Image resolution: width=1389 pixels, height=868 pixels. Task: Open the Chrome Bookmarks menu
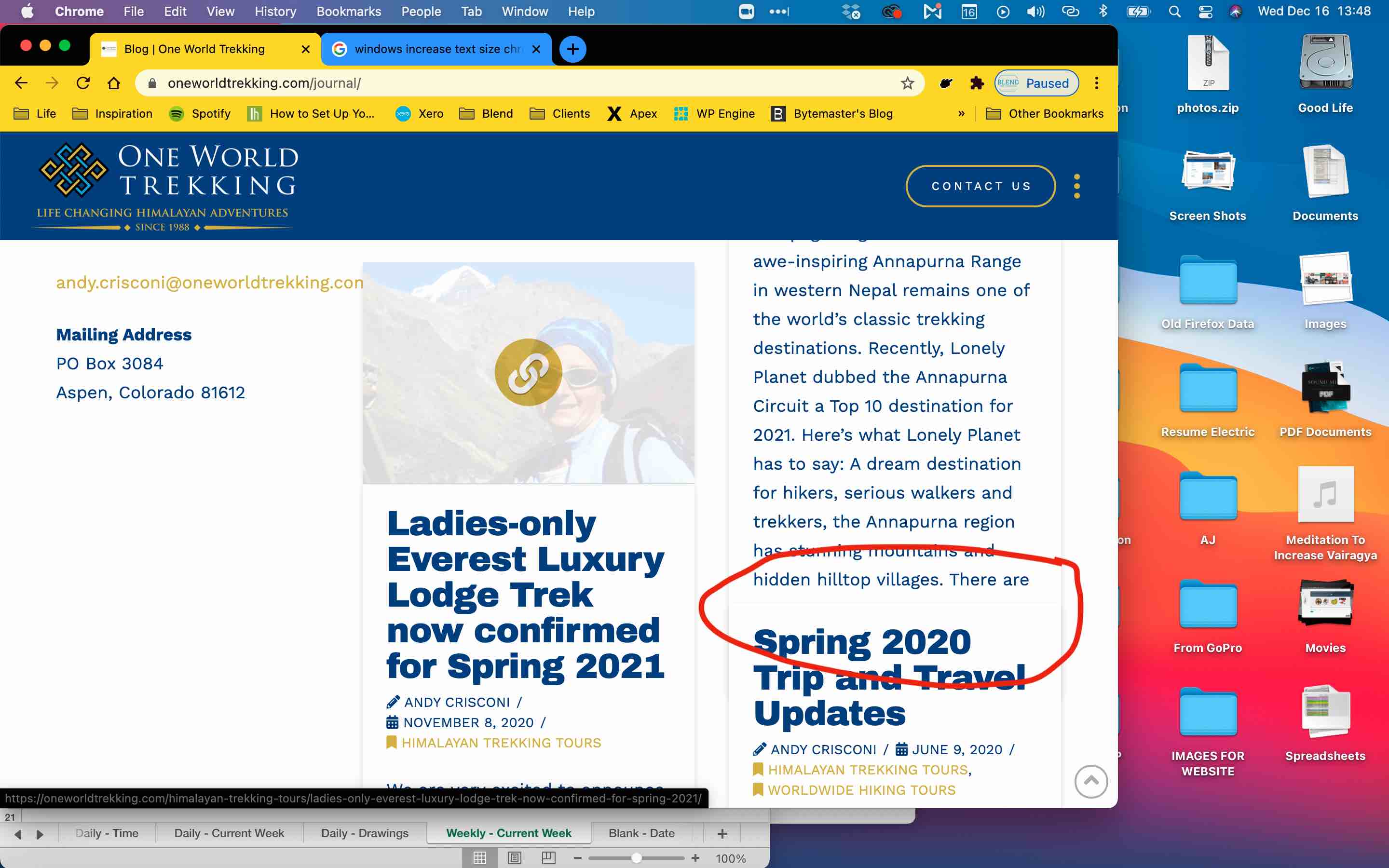tap(349, 12)
